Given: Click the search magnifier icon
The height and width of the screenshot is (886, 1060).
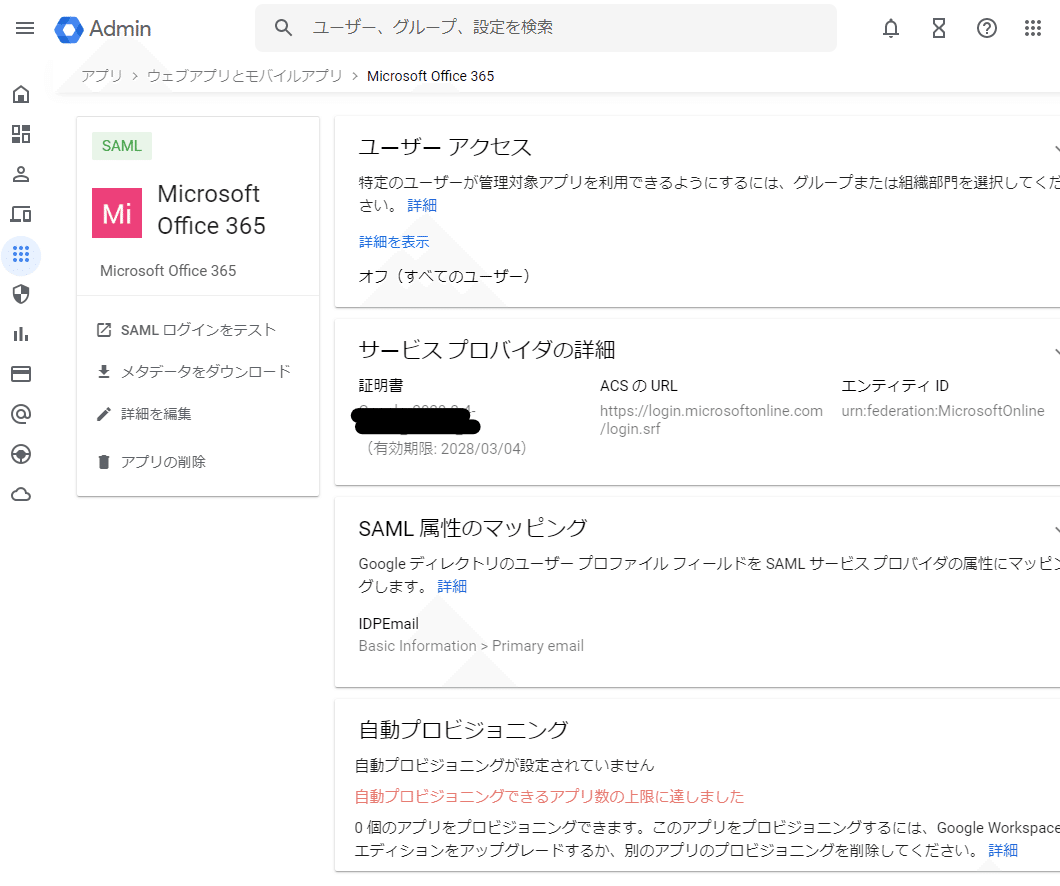Looking at the screenshot, I should (x=283, y=28).
